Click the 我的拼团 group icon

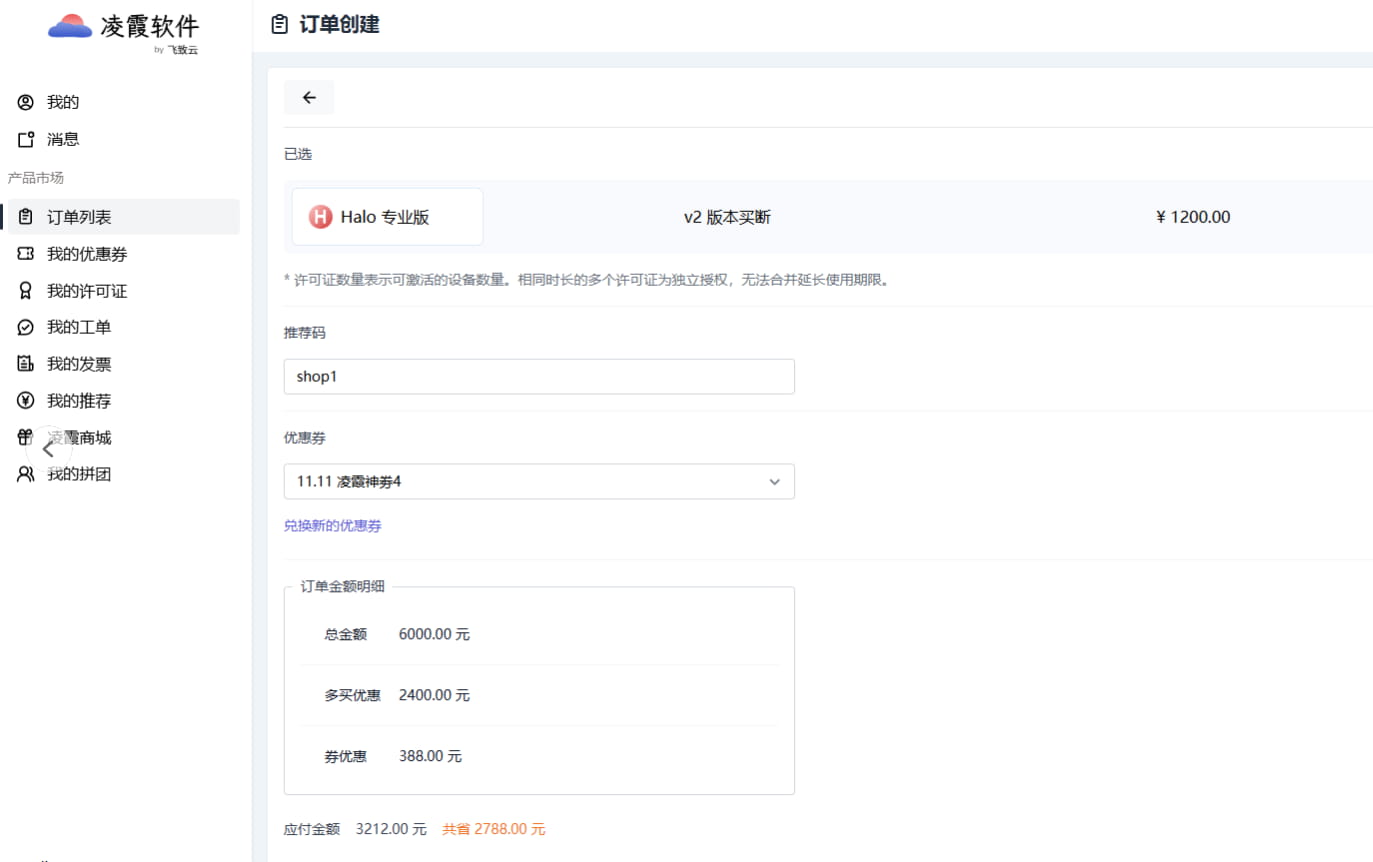point(26,474)
